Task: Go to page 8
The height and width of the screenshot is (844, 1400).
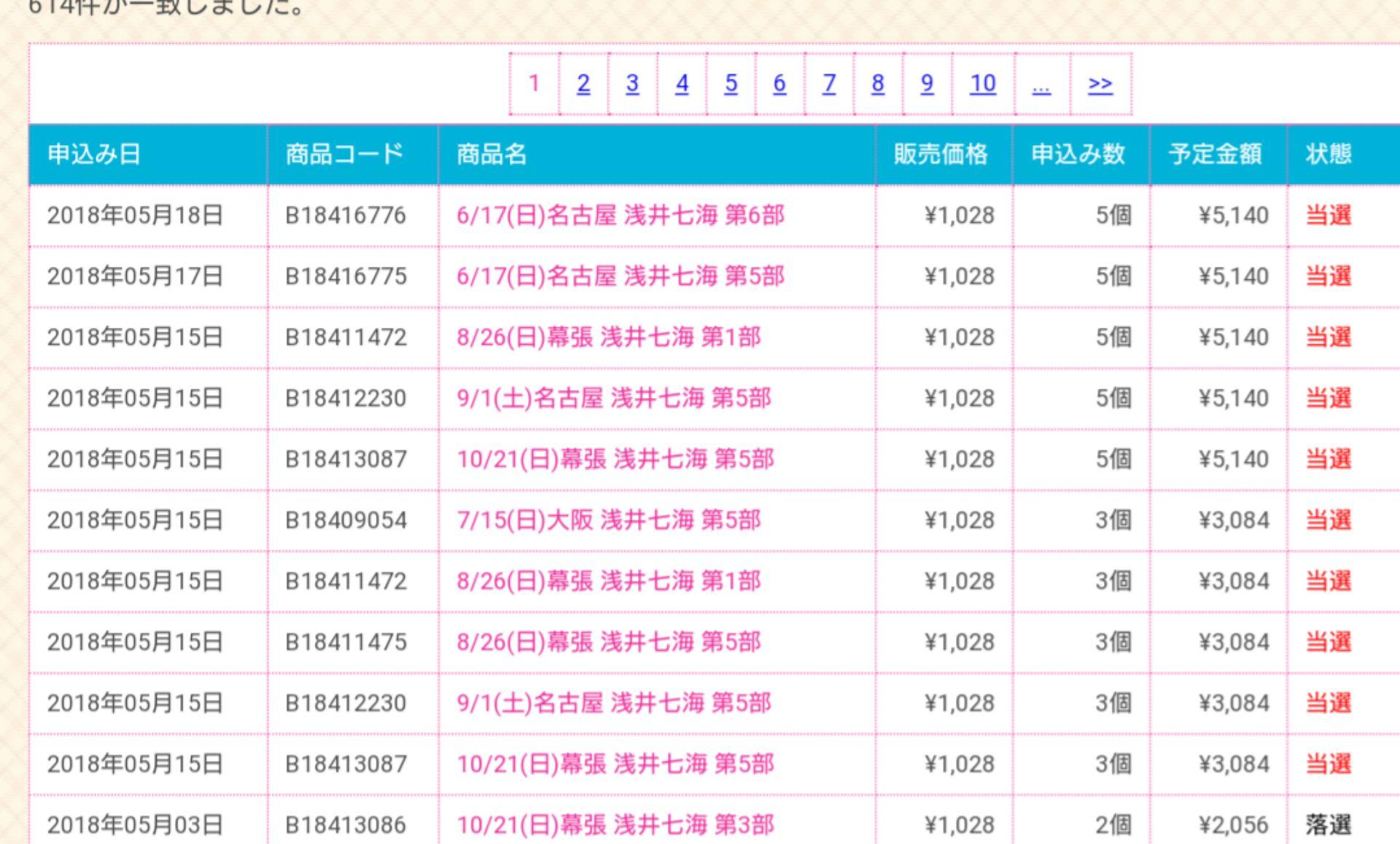Action: click(878, 84)
